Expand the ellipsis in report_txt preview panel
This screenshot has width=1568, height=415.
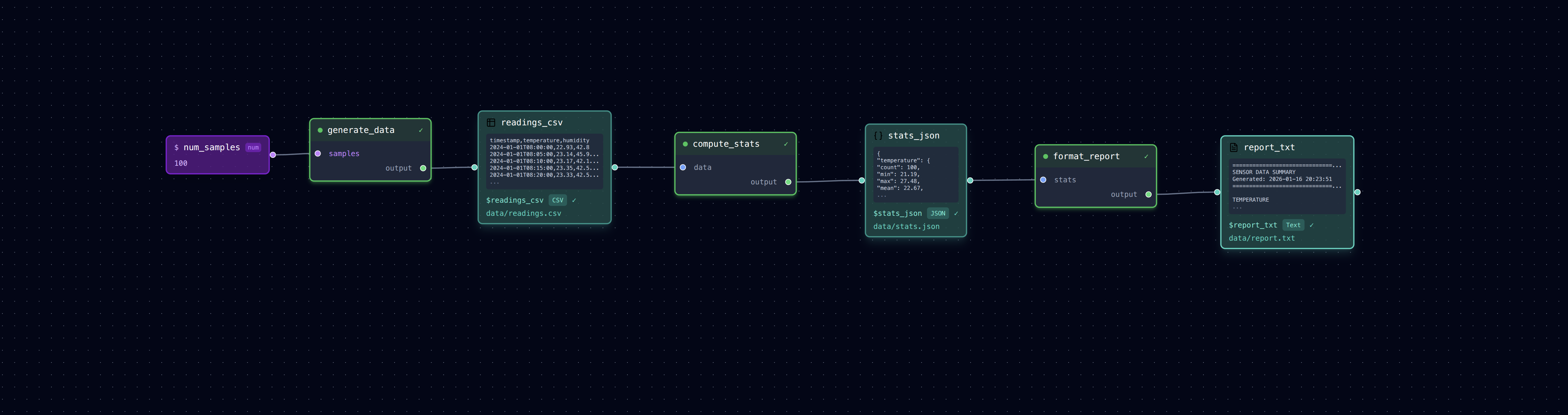point(1237,207)
